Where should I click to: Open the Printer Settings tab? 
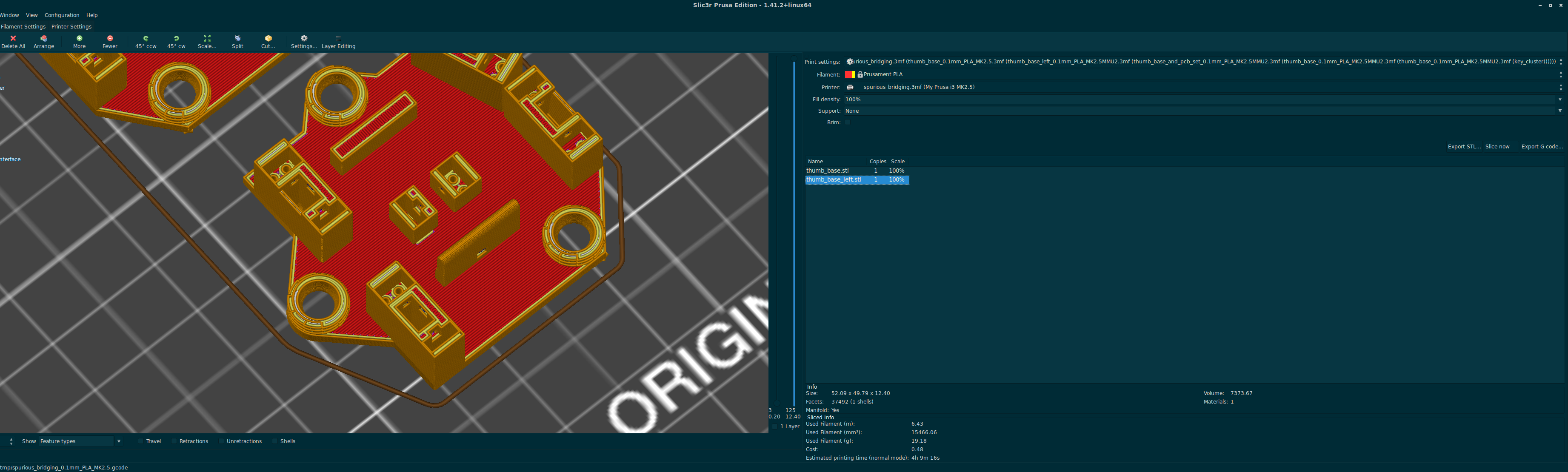pos(71,26)
